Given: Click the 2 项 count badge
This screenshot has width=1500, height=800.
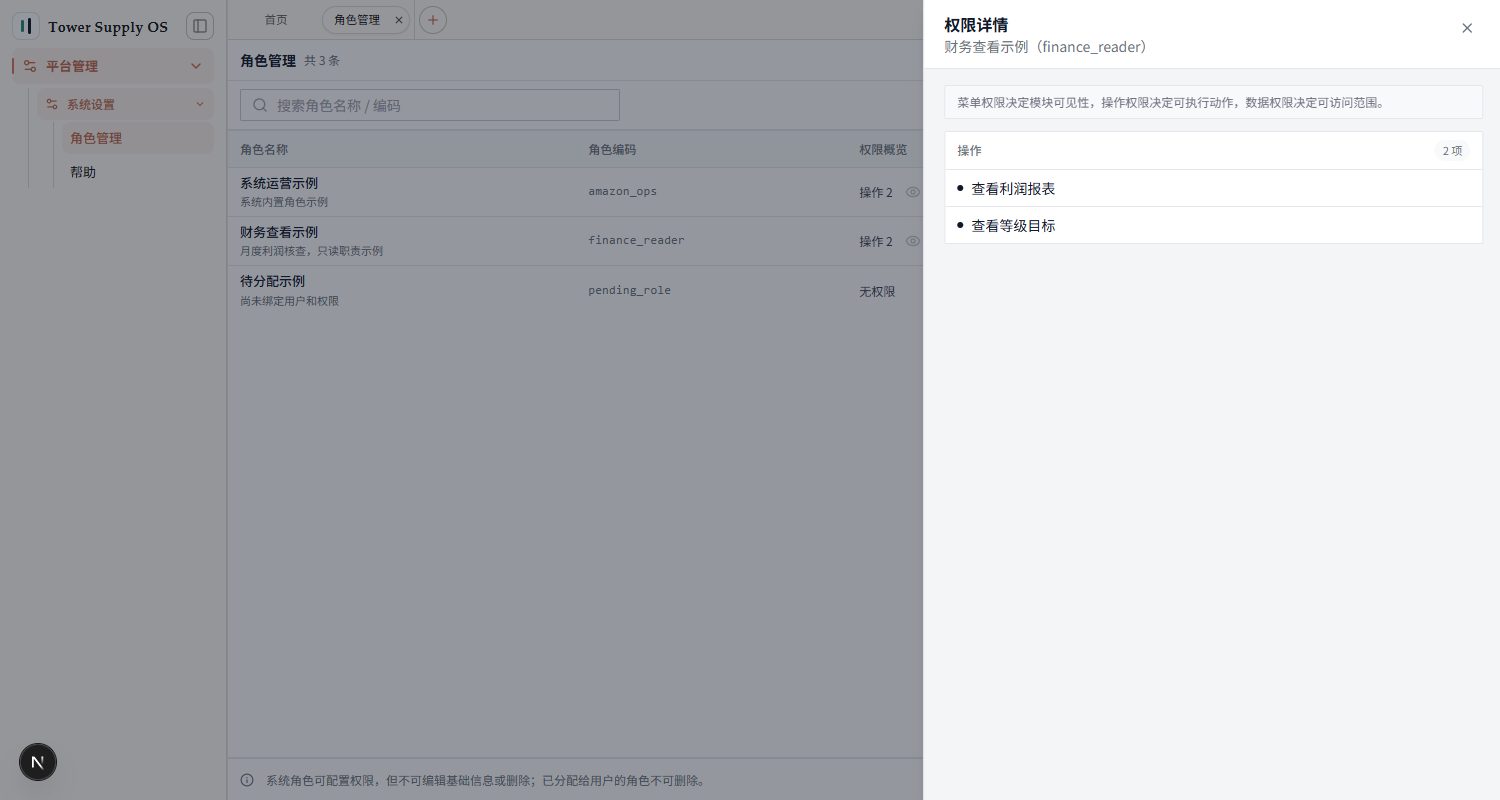Looking at the screenshot, I should click(x=1452, y=151).
